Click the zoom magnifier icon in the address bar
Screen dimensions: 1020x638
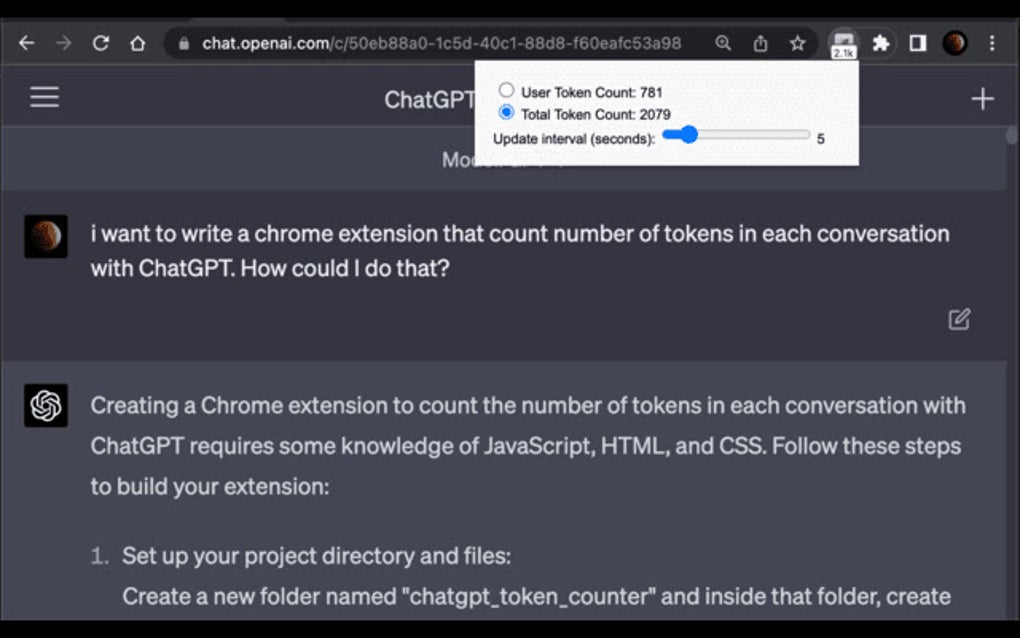(722, 43)
